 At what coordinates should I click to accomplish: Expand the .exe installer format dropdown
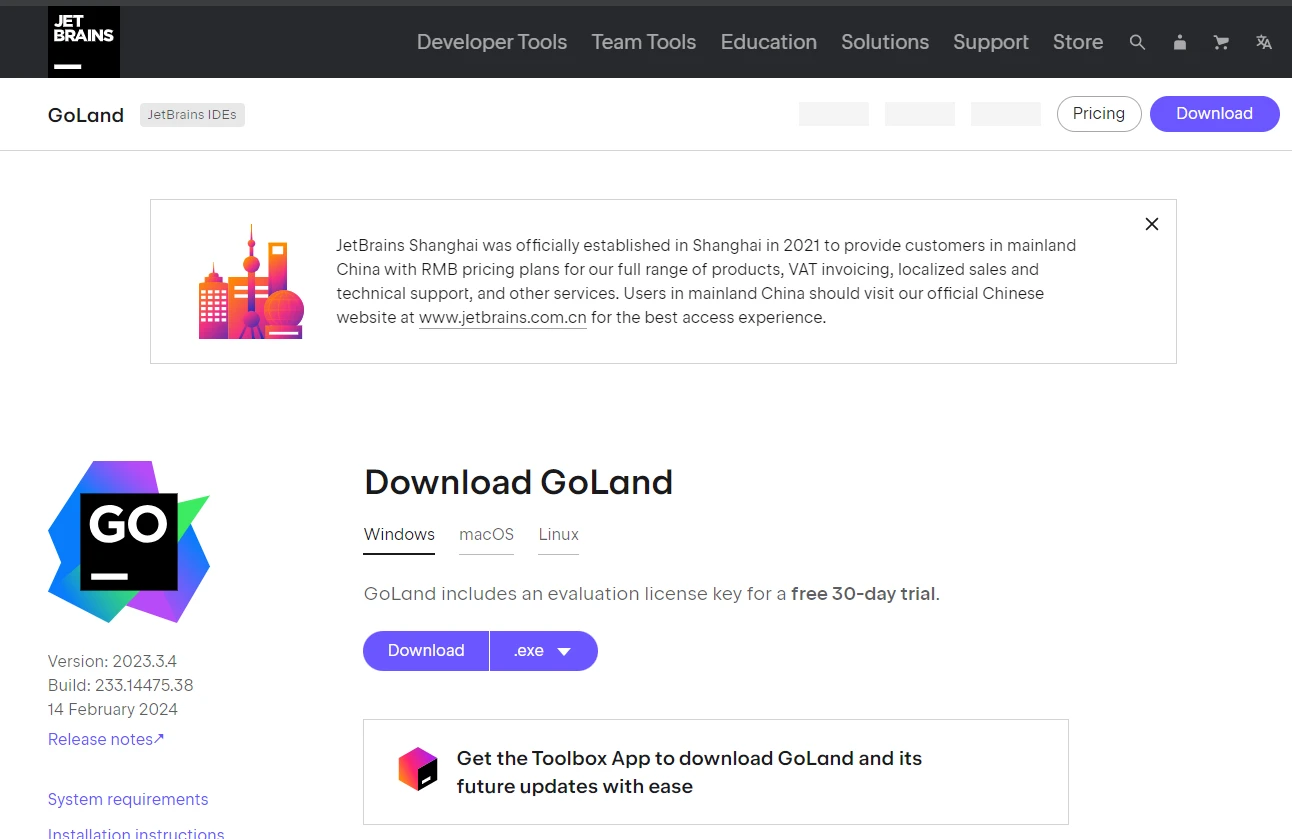544,651
